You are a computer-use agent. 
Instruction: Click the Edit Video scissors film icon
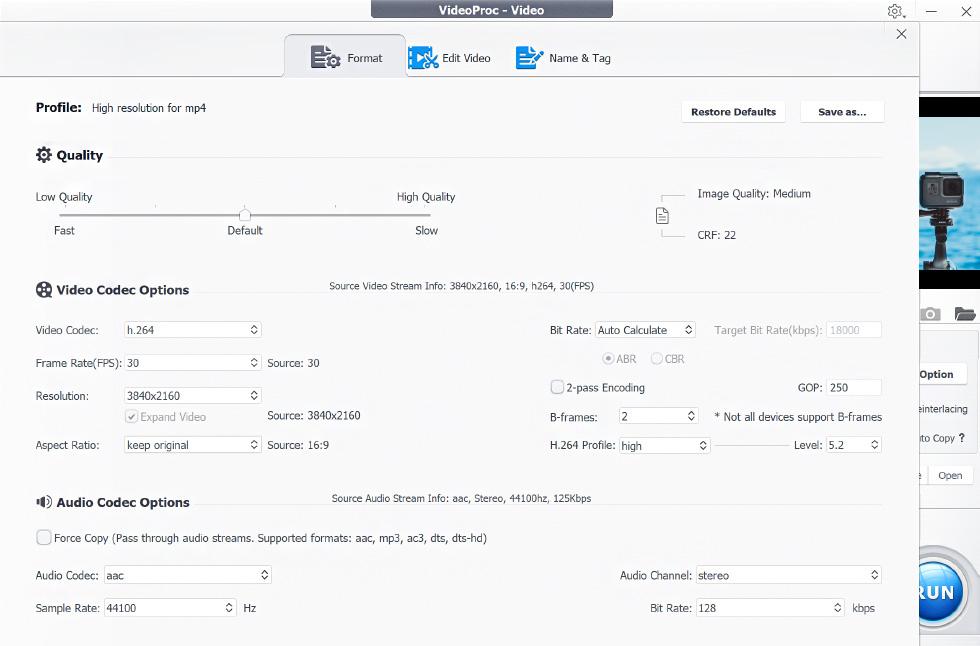[422, 58]
